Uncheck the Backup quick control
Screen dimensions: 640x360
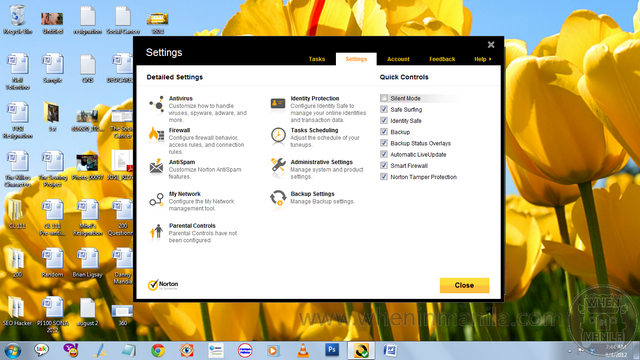(x=384, y=131)
